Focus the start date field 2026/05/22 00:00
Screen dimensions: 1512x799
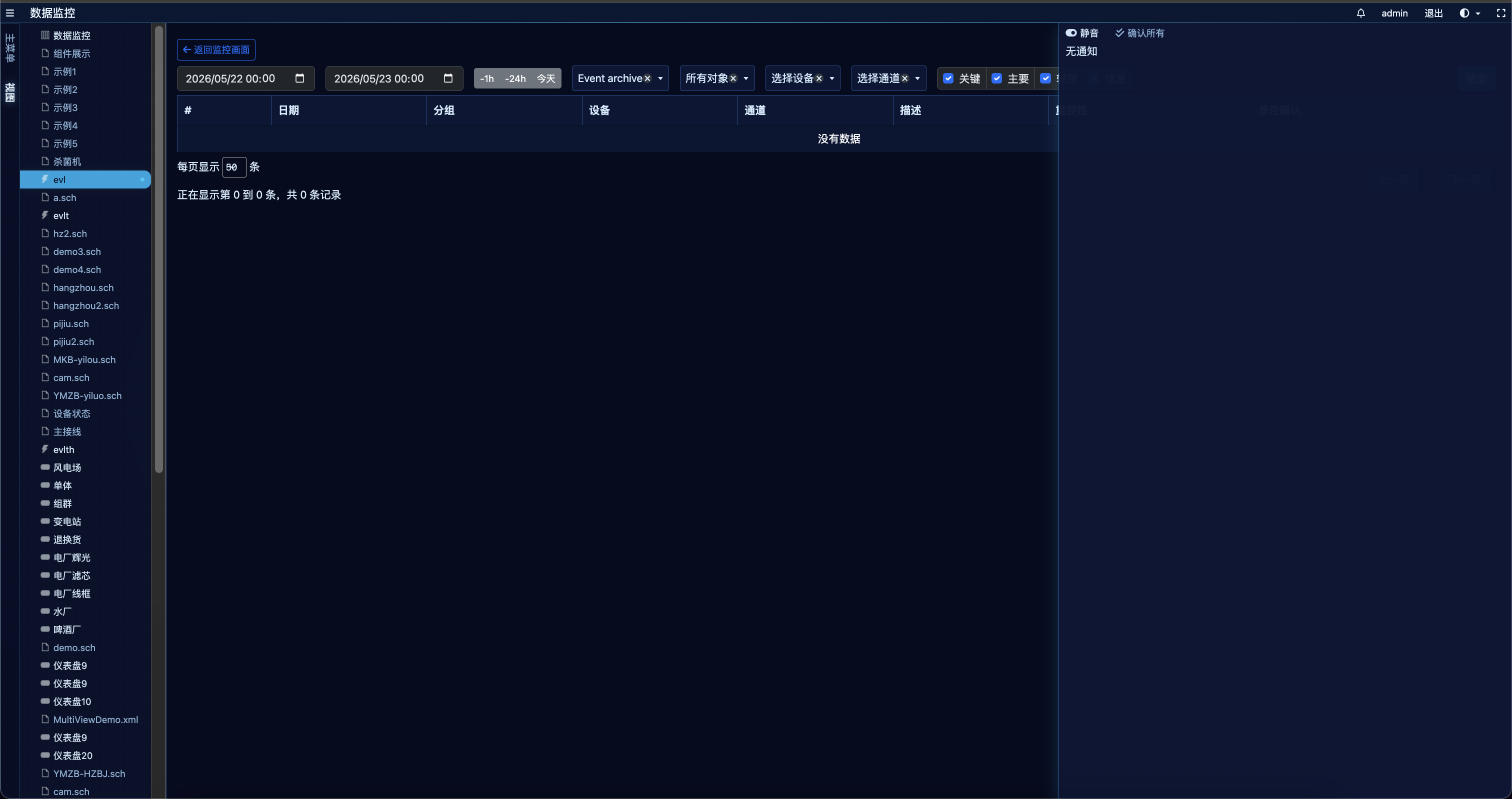click(246, 78)
